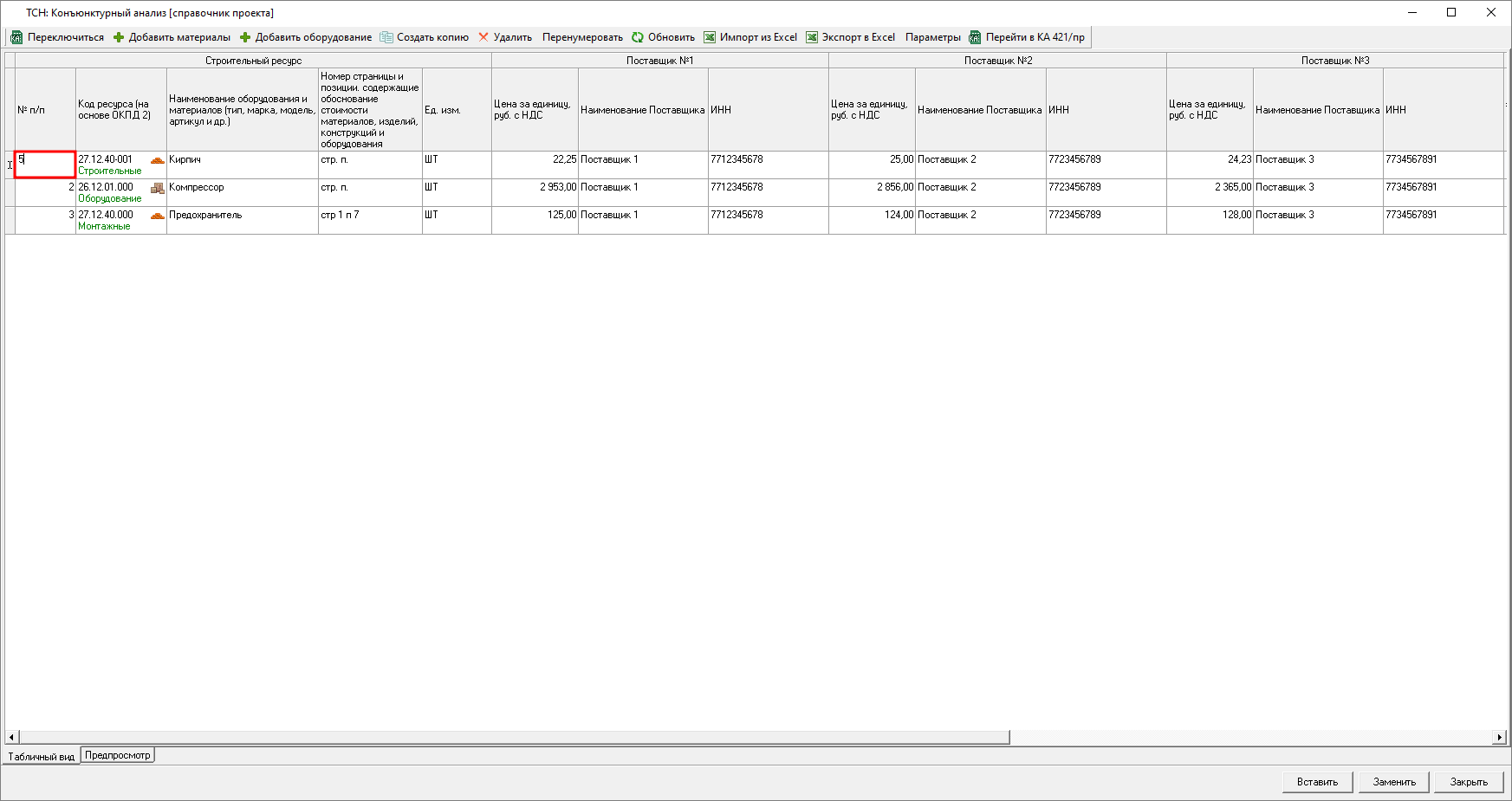Select the Табличный вид tab
The width and height of the screenshot is (1512, 801).
click(42, 756)
